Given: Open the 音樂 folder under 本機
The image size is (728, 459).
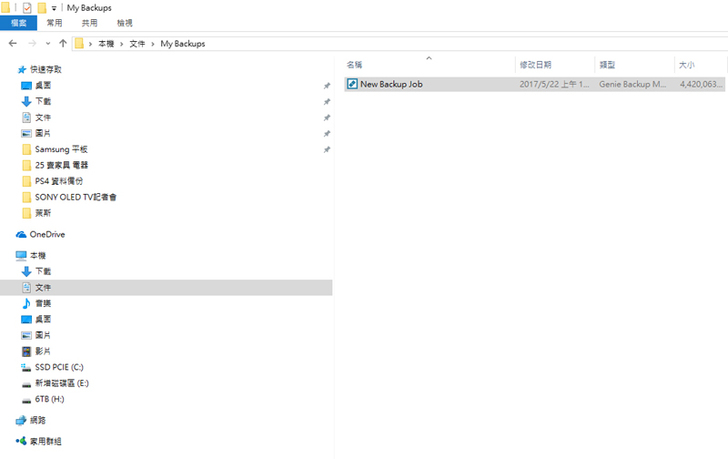Looking at the screenshot, I should tap(43, 304).
